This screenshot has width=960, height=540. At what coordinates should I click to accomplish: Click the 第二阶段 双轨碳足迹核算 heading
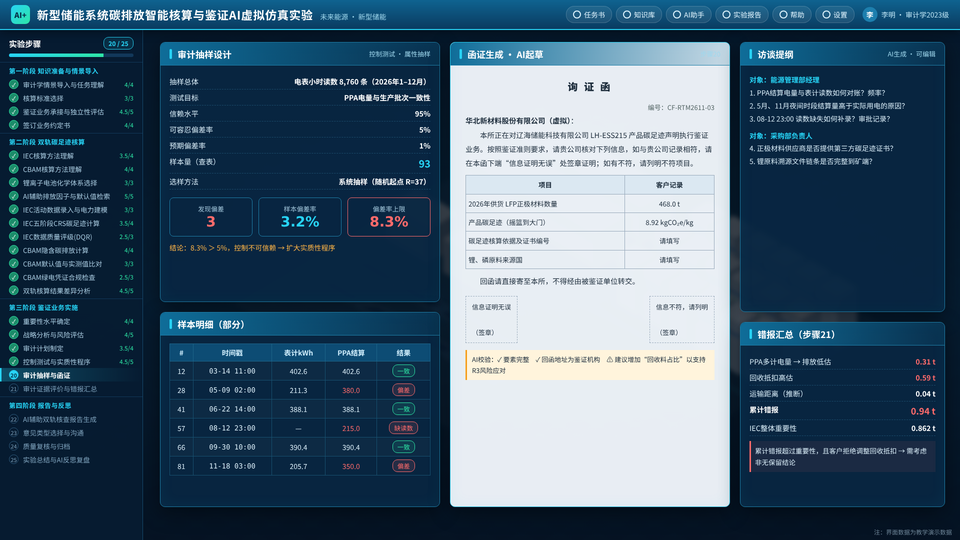click(47, 142)
